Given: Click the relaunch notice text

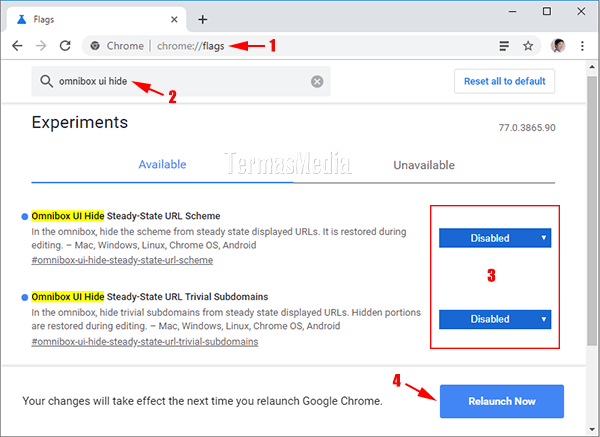Looking at the screenshot, I should click(x=202, y=401).
